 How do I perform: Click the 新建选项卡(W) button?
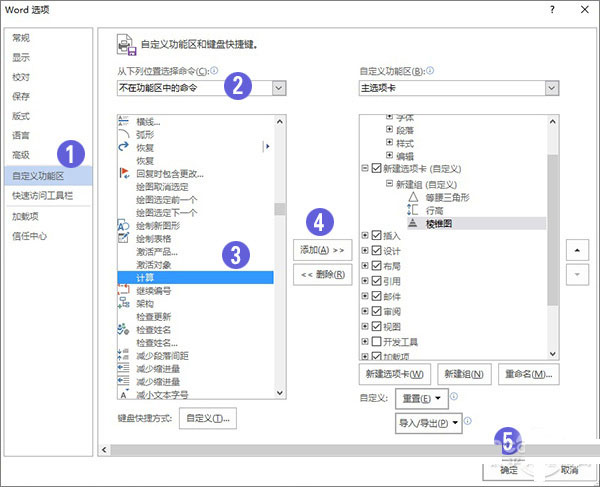tap(395, 374)
